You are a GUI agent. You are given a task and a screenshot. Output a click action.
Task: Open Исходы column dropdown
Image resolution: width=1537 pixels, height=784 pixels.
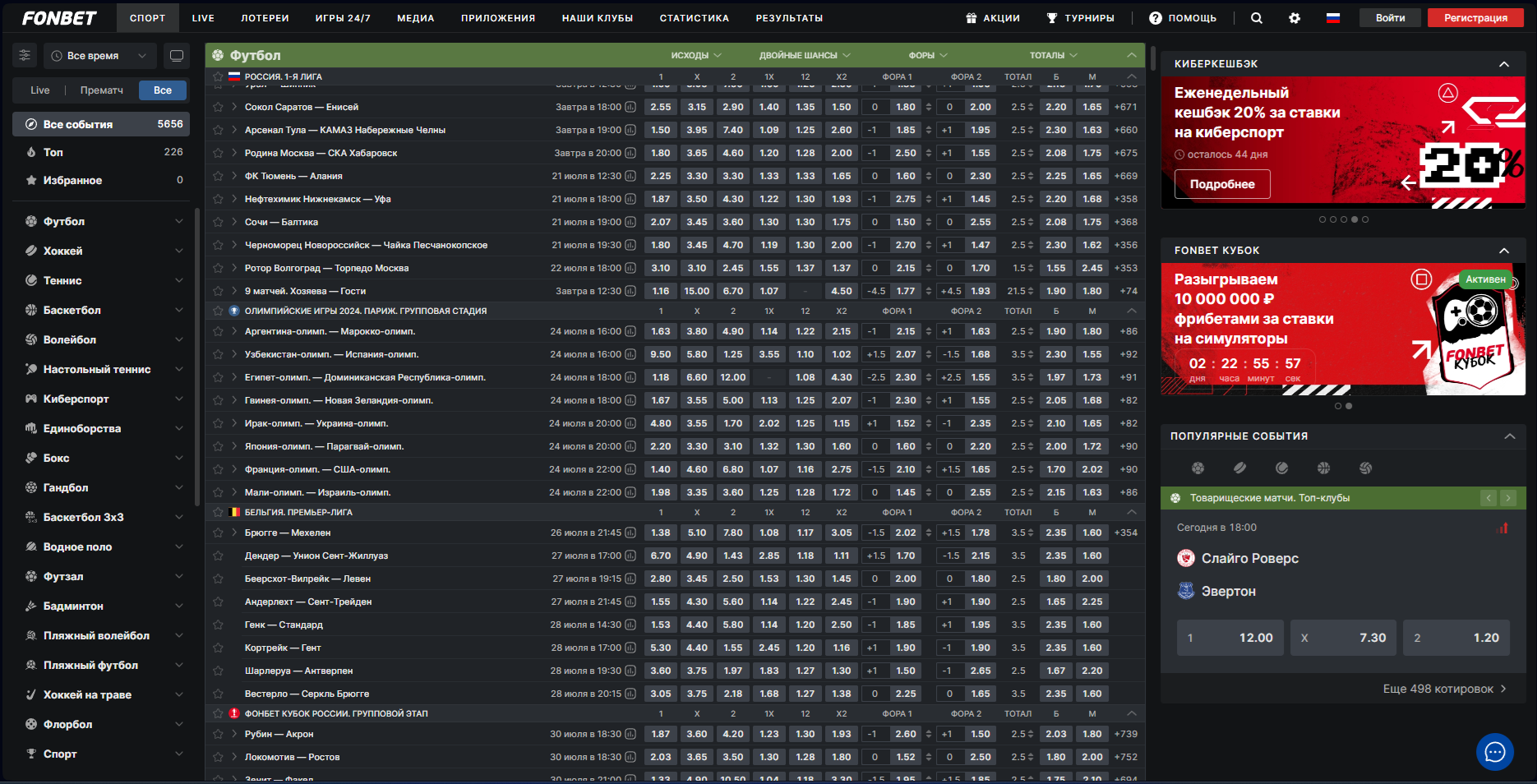696,55
